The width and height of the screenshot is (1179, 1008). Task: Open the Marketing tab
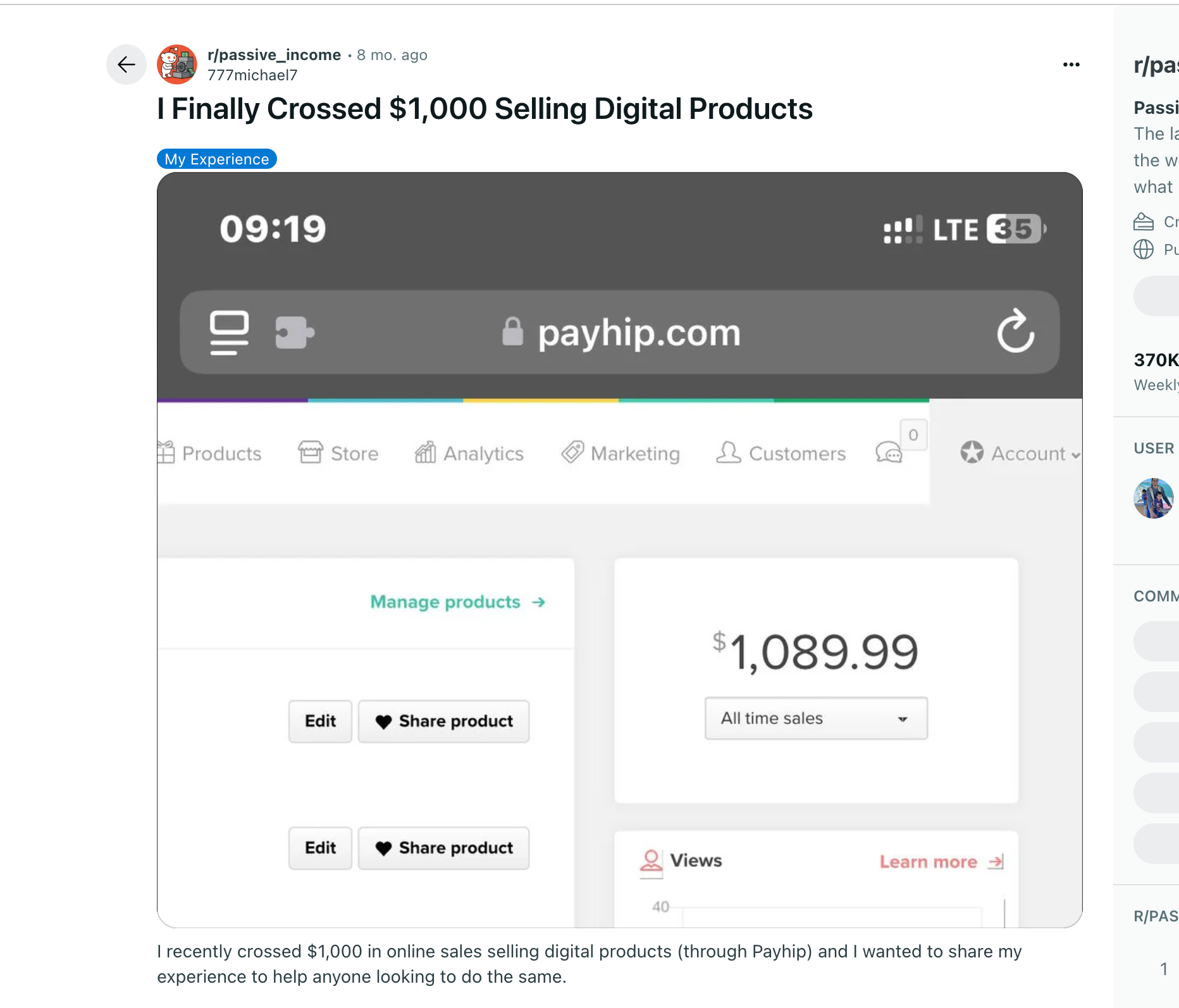(x=620, y=453)
